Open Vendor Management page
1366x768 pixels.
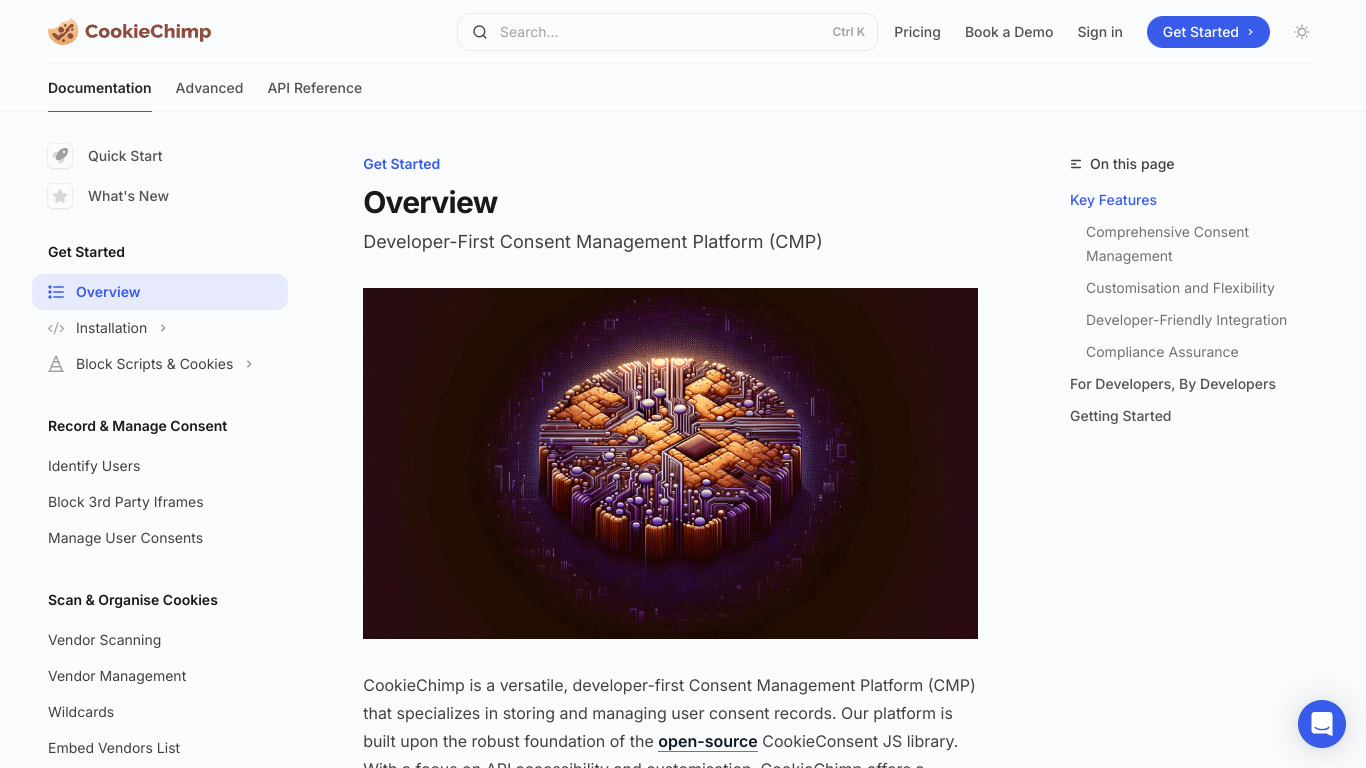click(117, 676)
